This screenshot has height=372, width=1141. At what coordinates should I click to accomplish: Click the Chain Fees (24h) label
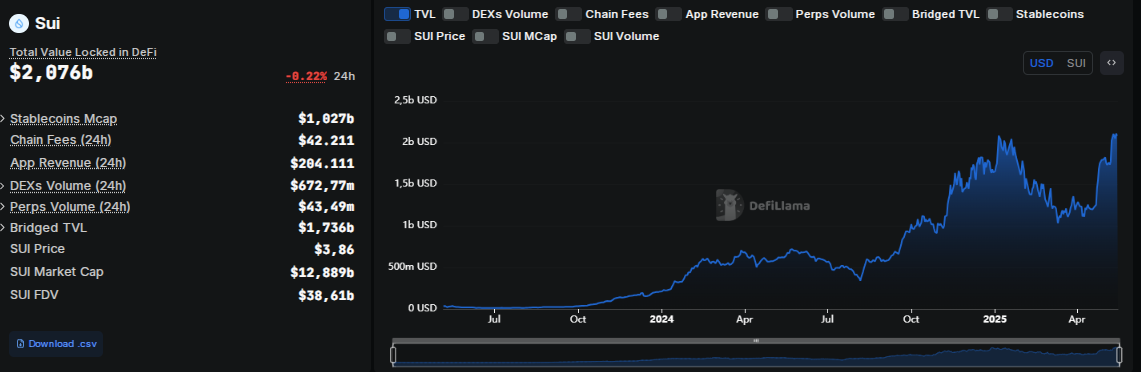tap(60, 140)
